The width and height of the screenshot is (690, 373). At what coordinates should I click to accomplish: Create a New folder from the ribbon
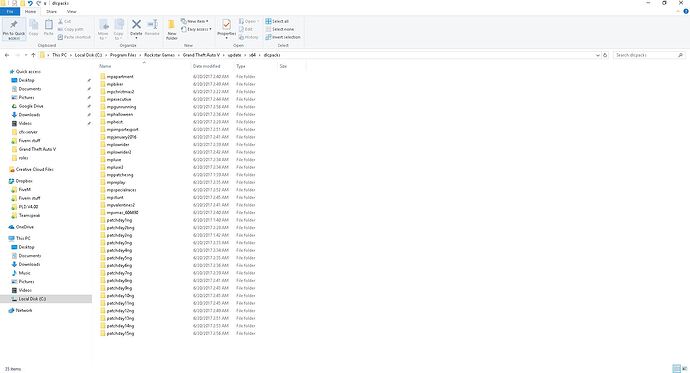coord(172,29)
